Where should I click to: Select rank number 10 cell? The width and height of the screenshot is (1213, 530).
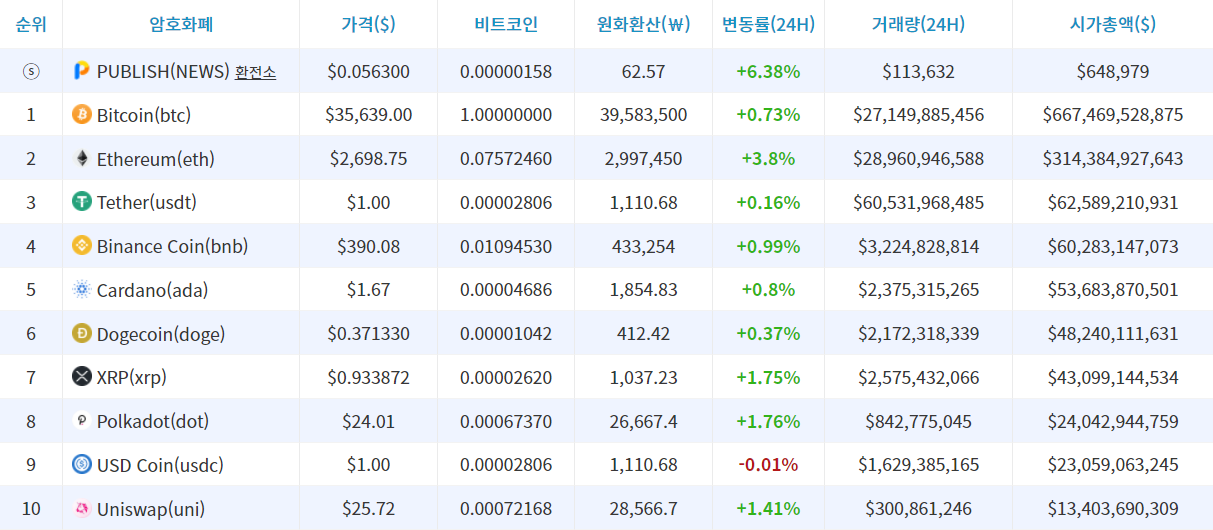pos(31,508)
